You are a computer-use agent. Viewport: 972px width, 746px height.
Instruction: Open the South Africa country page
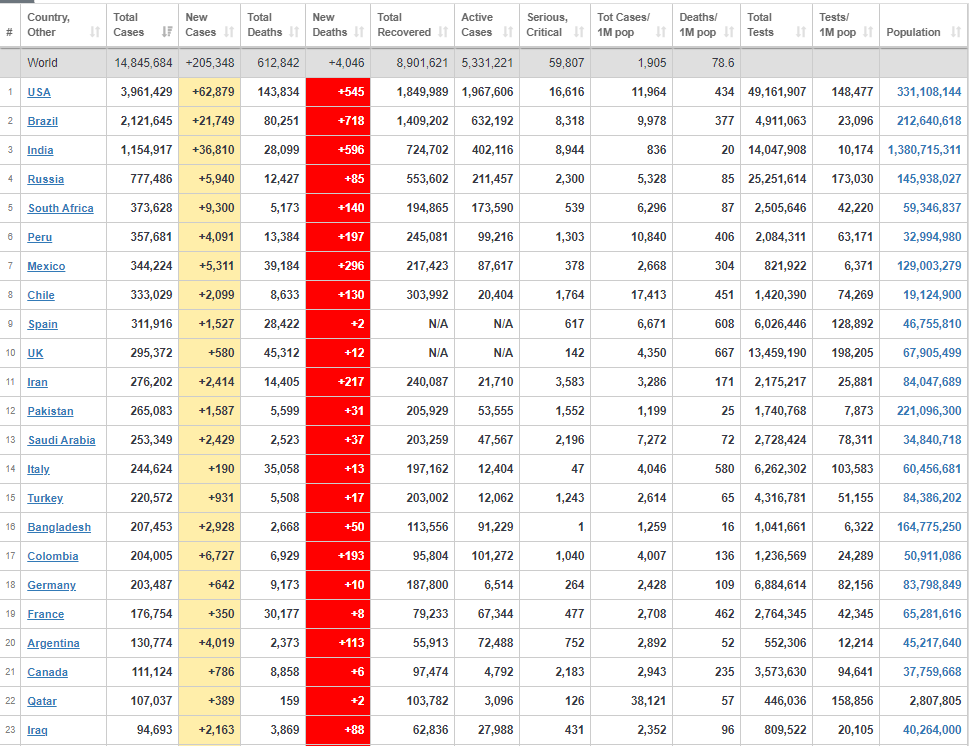pos(60,208)
